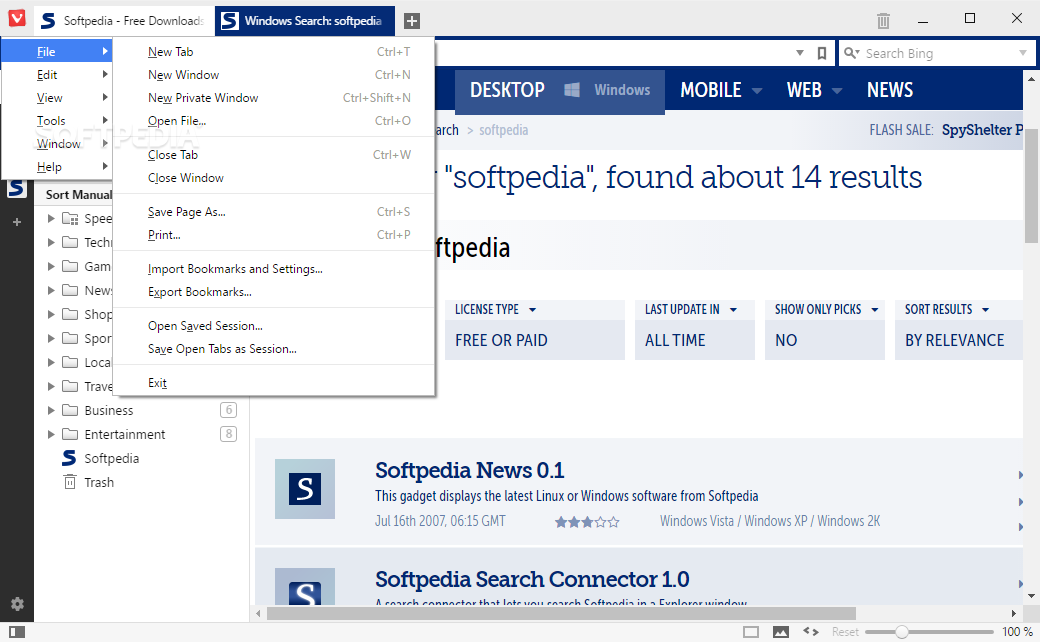Click the tab tiling icon in status bar

tap(751, 632)
